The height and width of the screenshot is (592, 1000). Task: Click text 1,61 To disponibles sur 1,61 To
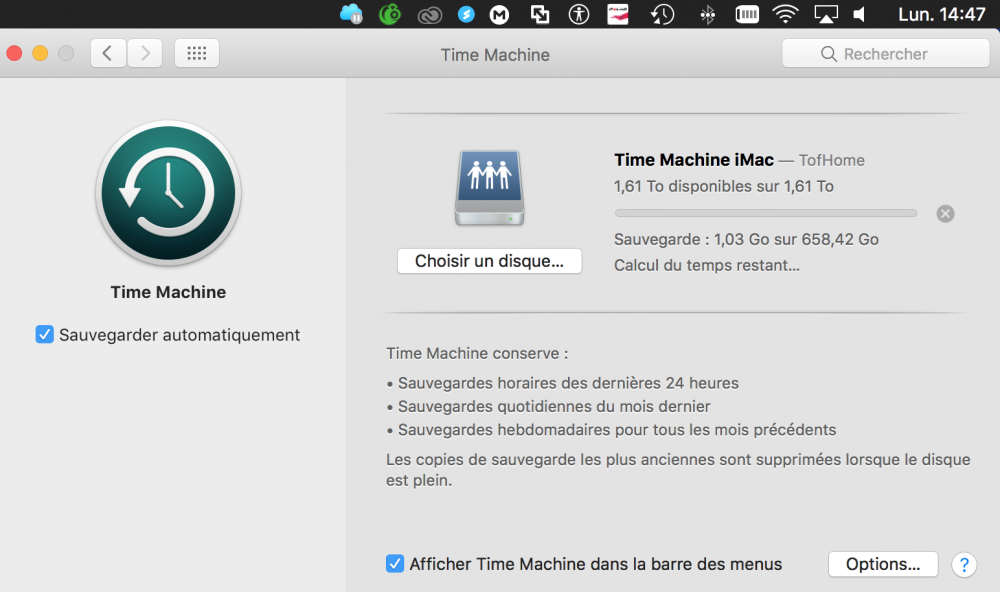point(724,186)
